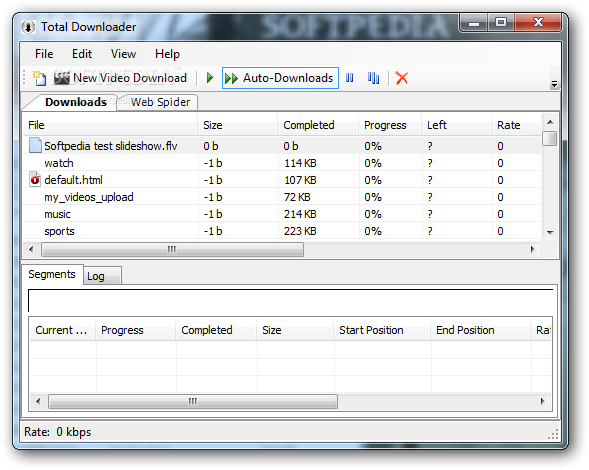Click the red default.html file icon
The height and width of the screenshot is (470, 589).
click(x=35, y=180)
